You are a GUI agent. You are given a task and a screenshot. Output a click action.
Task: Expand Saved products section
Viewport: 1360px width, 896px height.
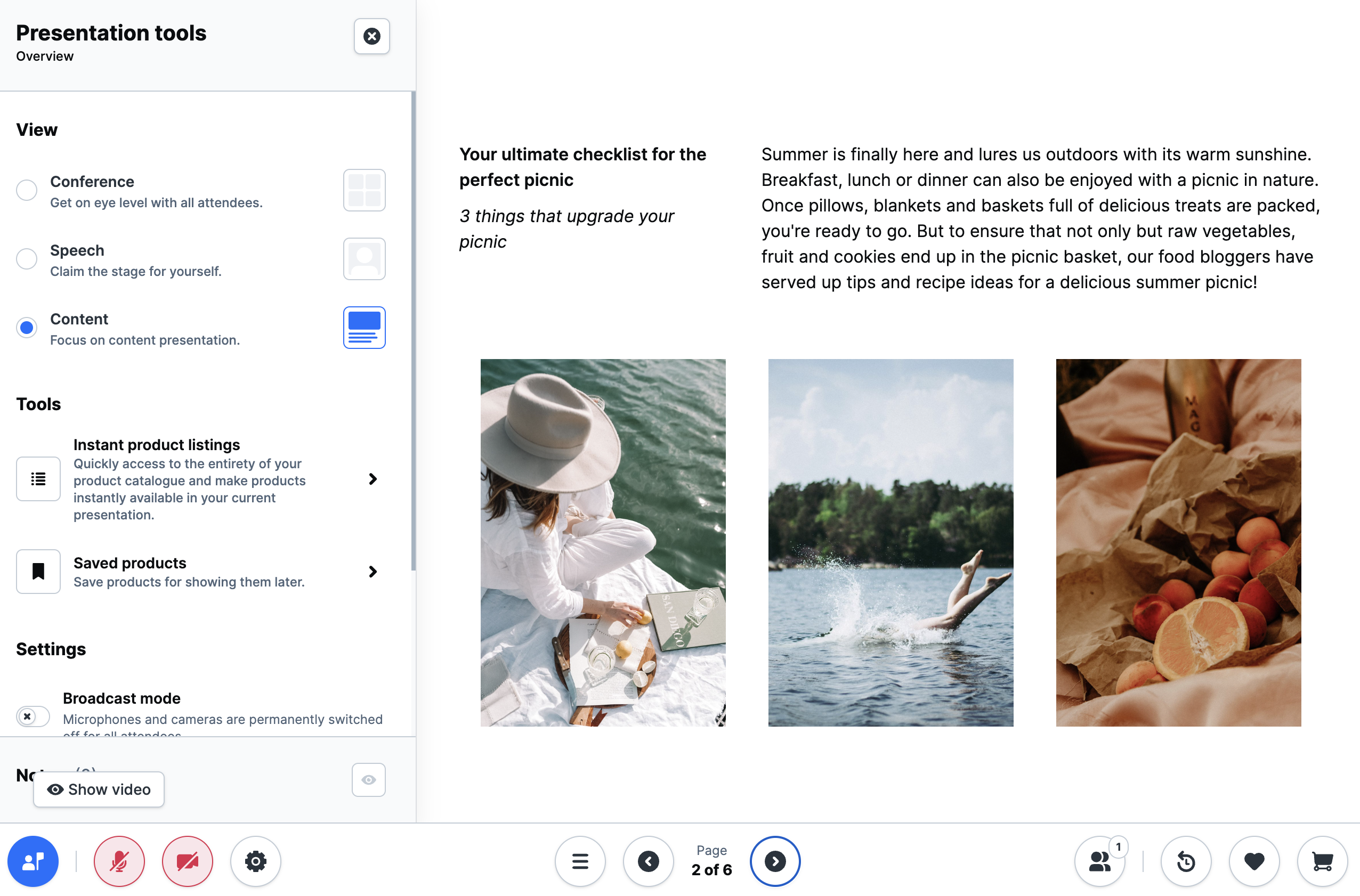(x=372, y=572)
